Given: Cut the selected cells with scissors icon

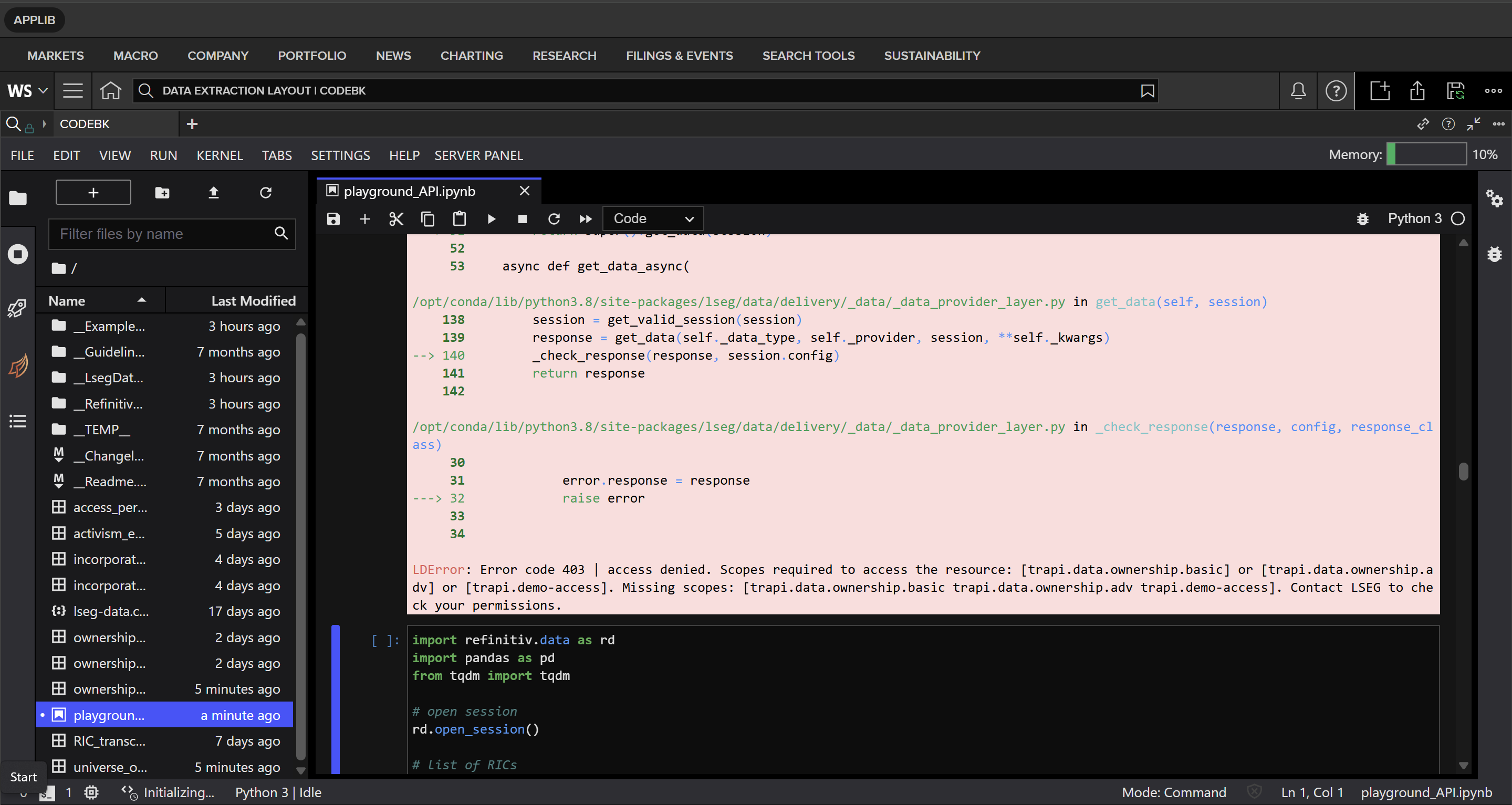Looking at the screenshot, I should [x=396, y=218].
